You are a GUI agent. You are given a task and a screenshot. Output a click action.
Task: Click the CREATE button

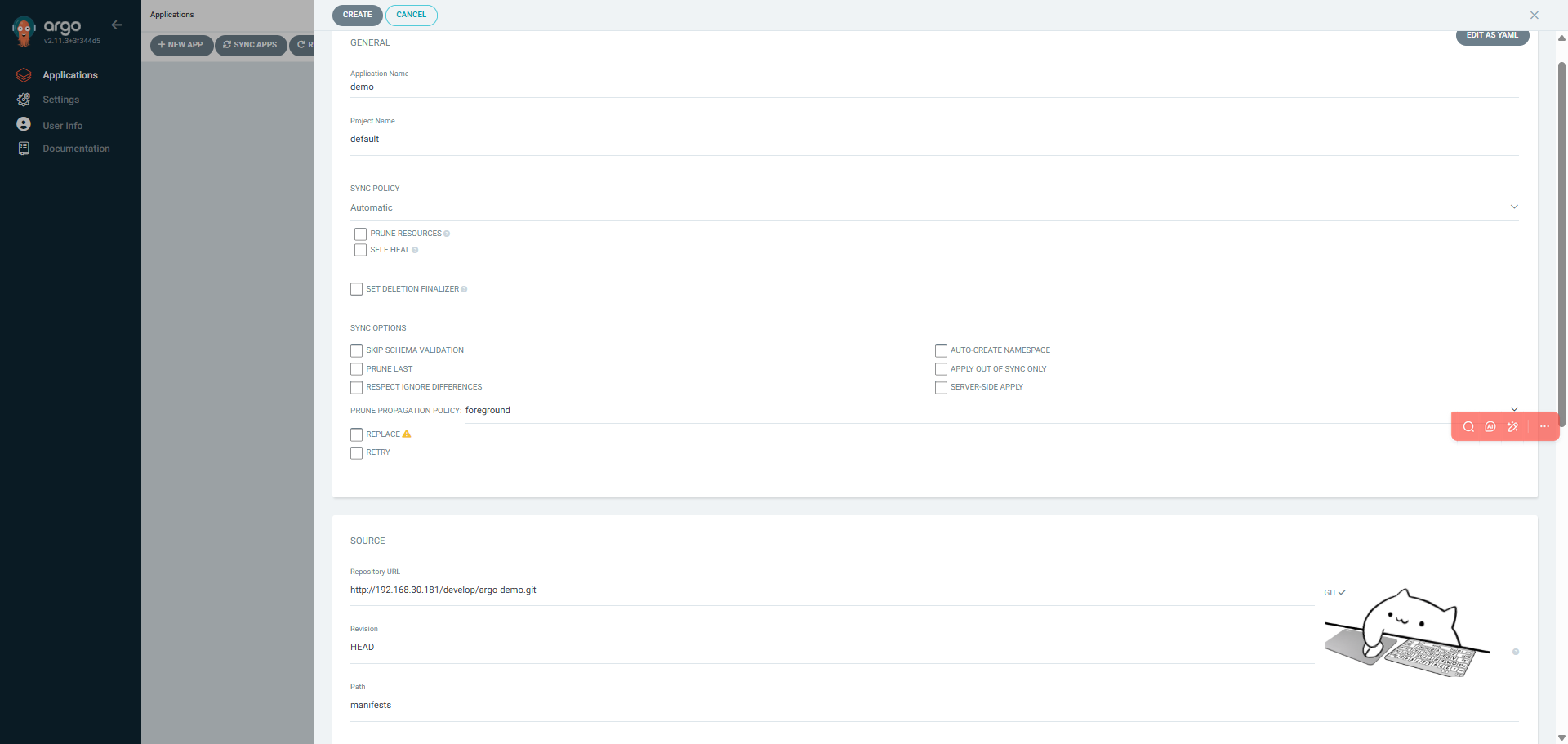point(357,15)
